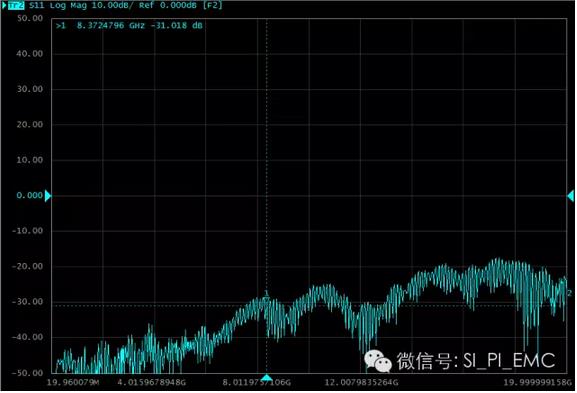
Task: Click the SI_PI_EMC watermark text
Action: point(509,361)
